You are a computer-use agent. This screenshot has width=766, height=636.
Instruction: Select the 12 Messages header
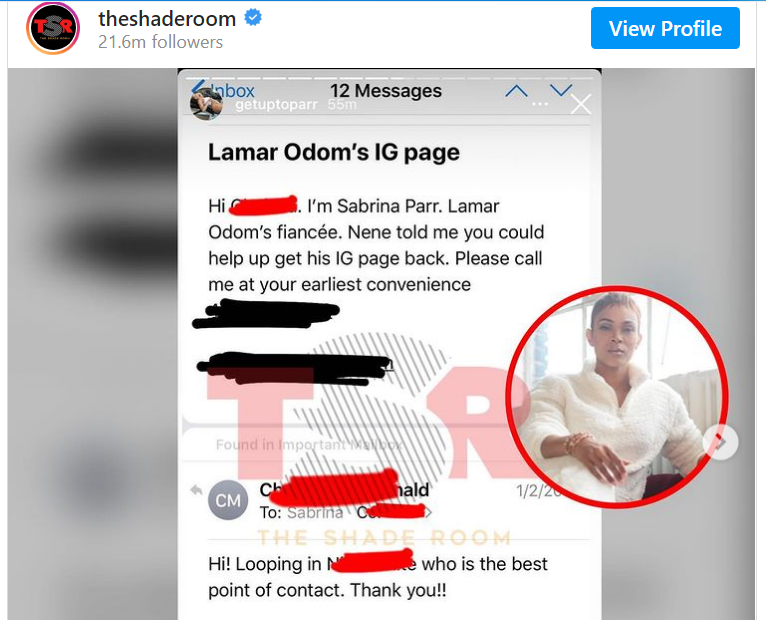pyautogui.click(x=385, y=91)
